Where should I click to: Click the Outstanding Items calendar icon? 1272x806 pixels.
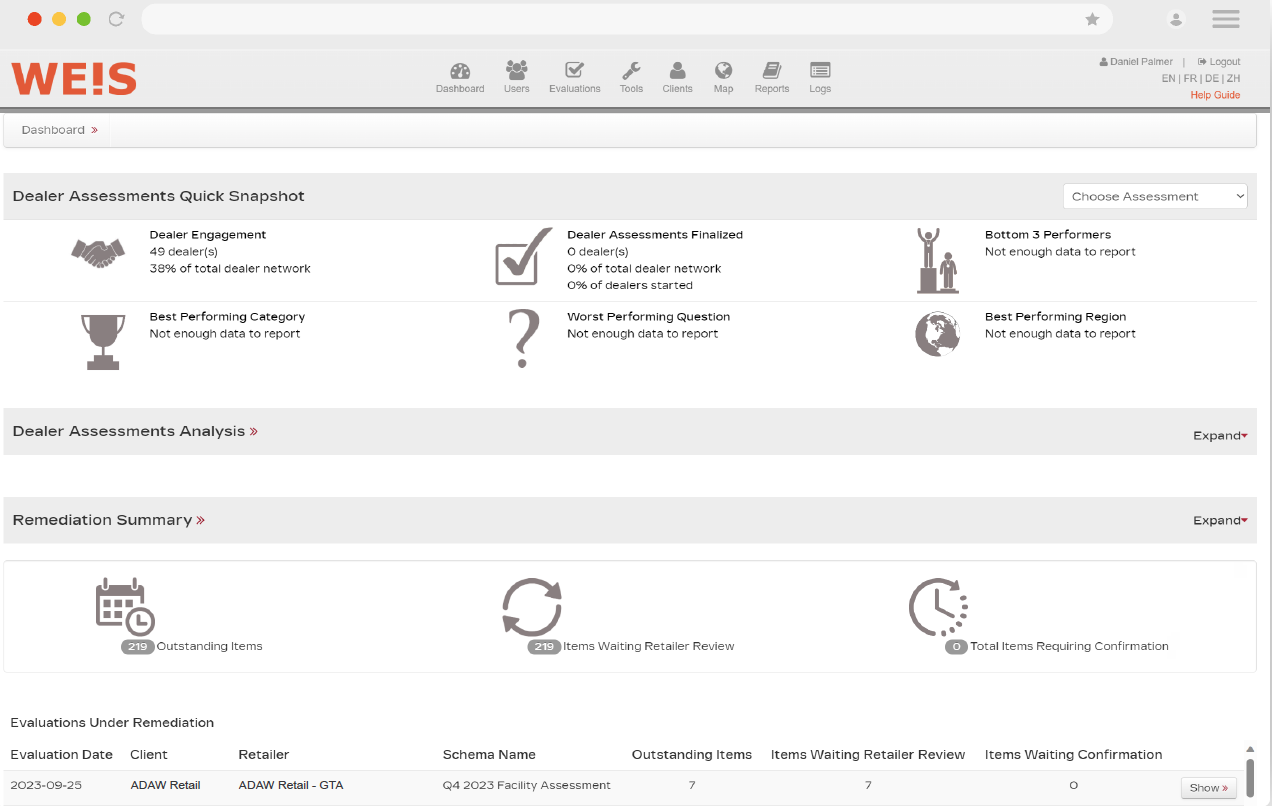pos(125,607)
